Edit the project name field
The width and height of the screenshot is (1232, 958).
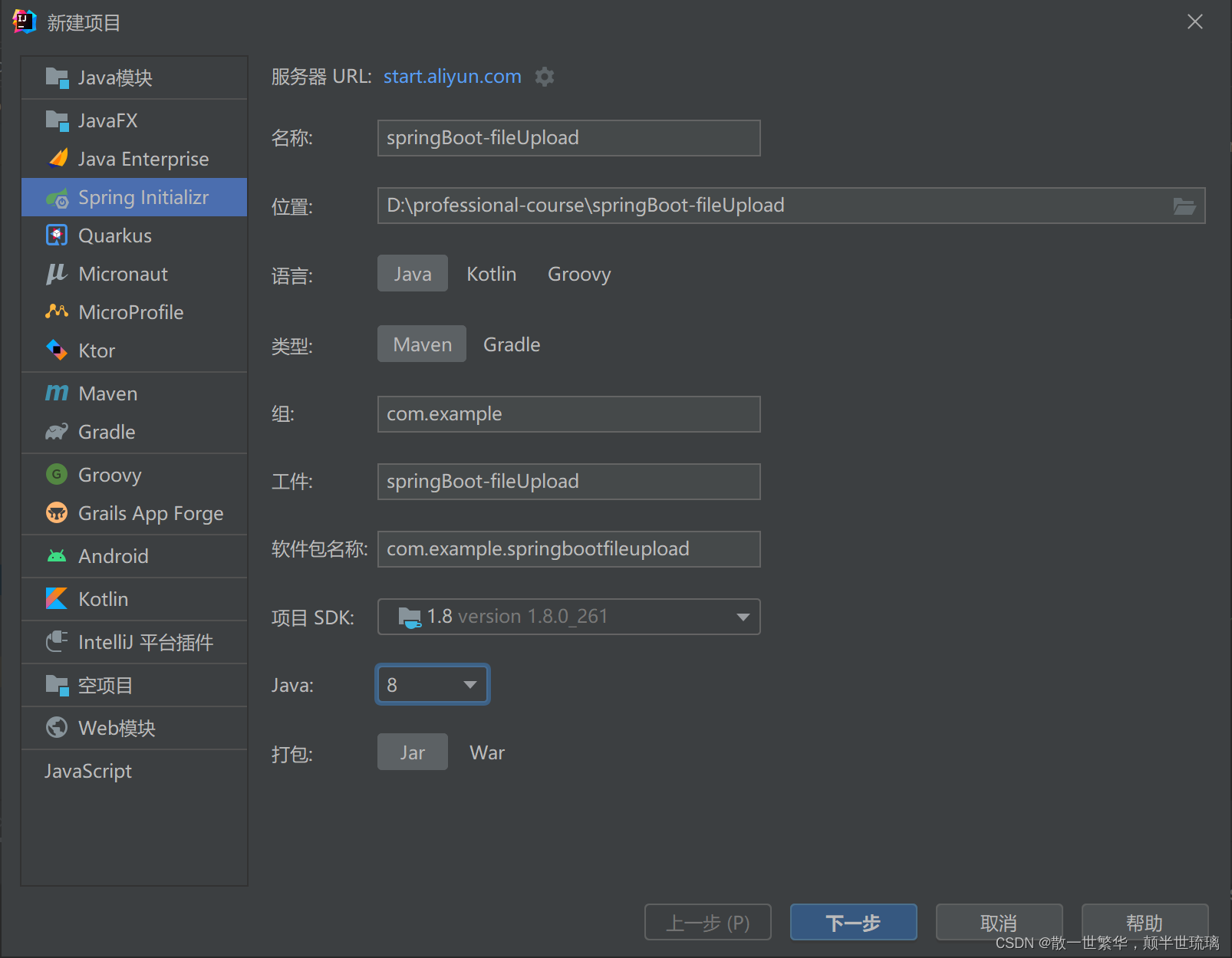[568, 138]
